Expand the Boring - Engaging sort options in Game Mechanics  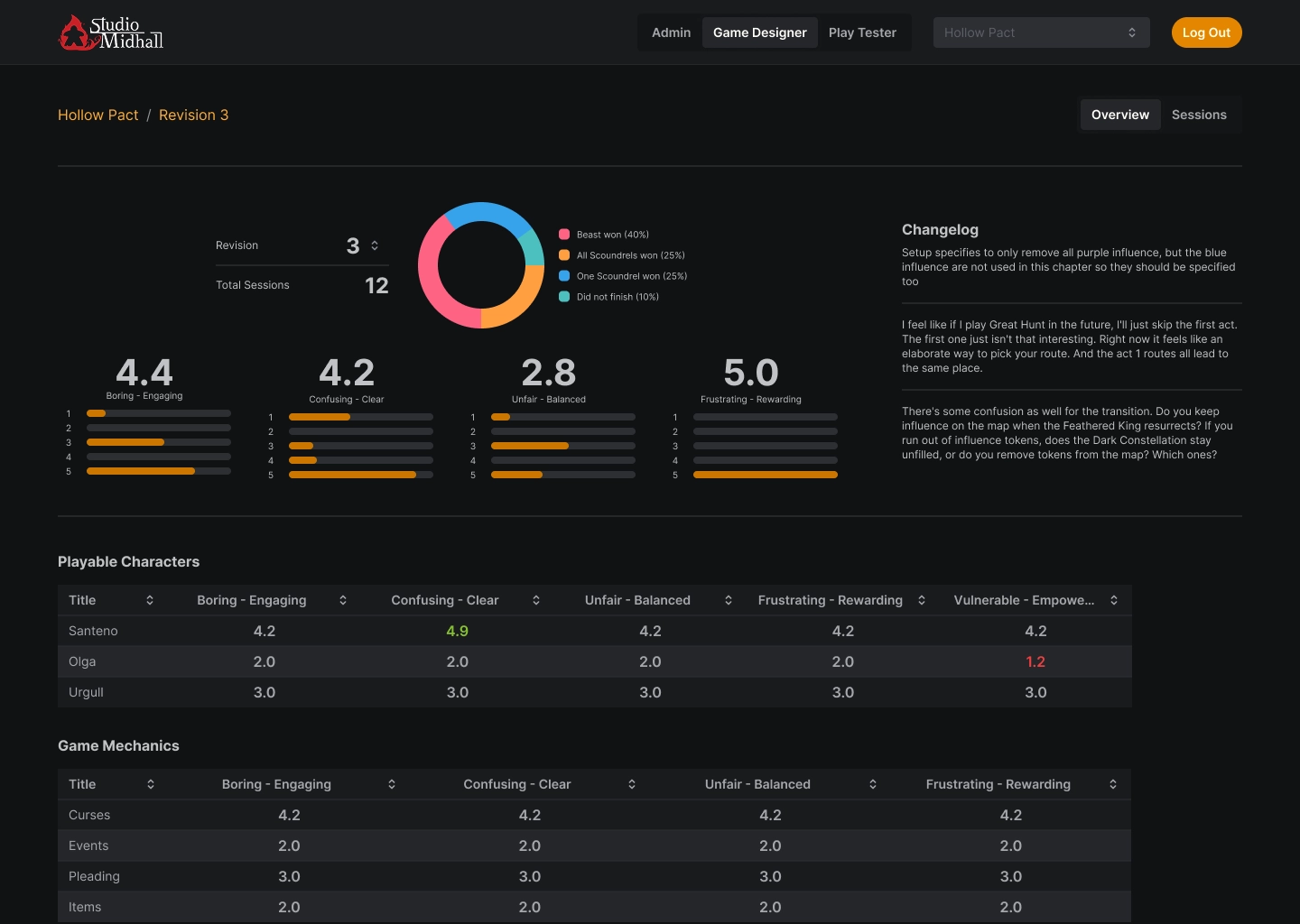(392, 784)
